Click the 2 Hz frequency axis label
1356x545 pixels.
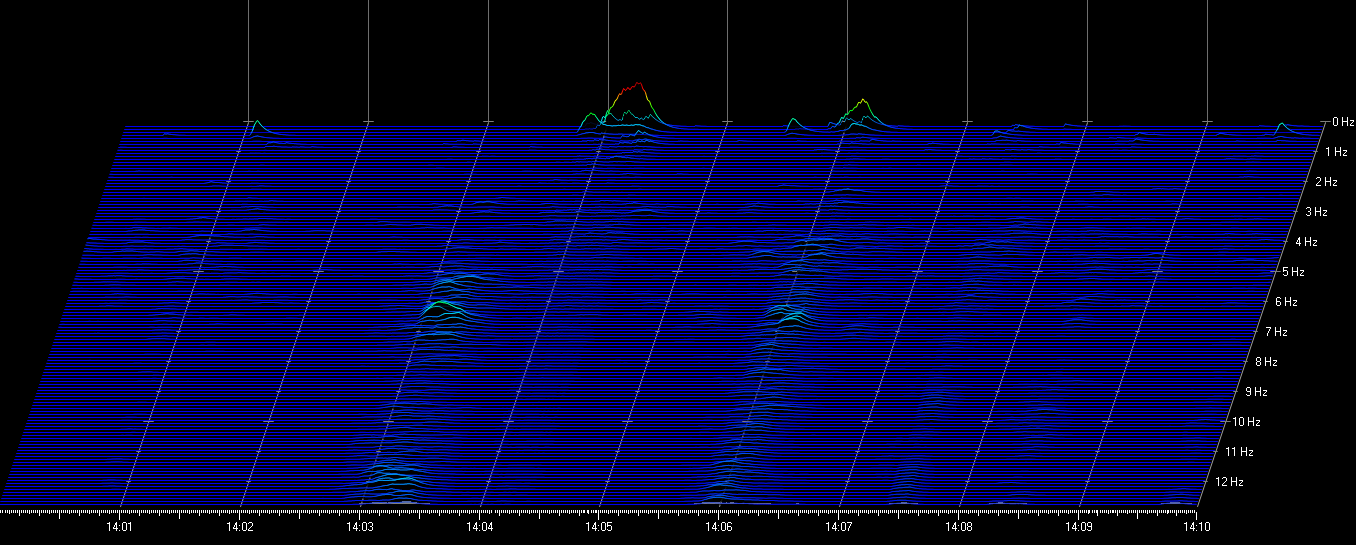click(1327, 182)
